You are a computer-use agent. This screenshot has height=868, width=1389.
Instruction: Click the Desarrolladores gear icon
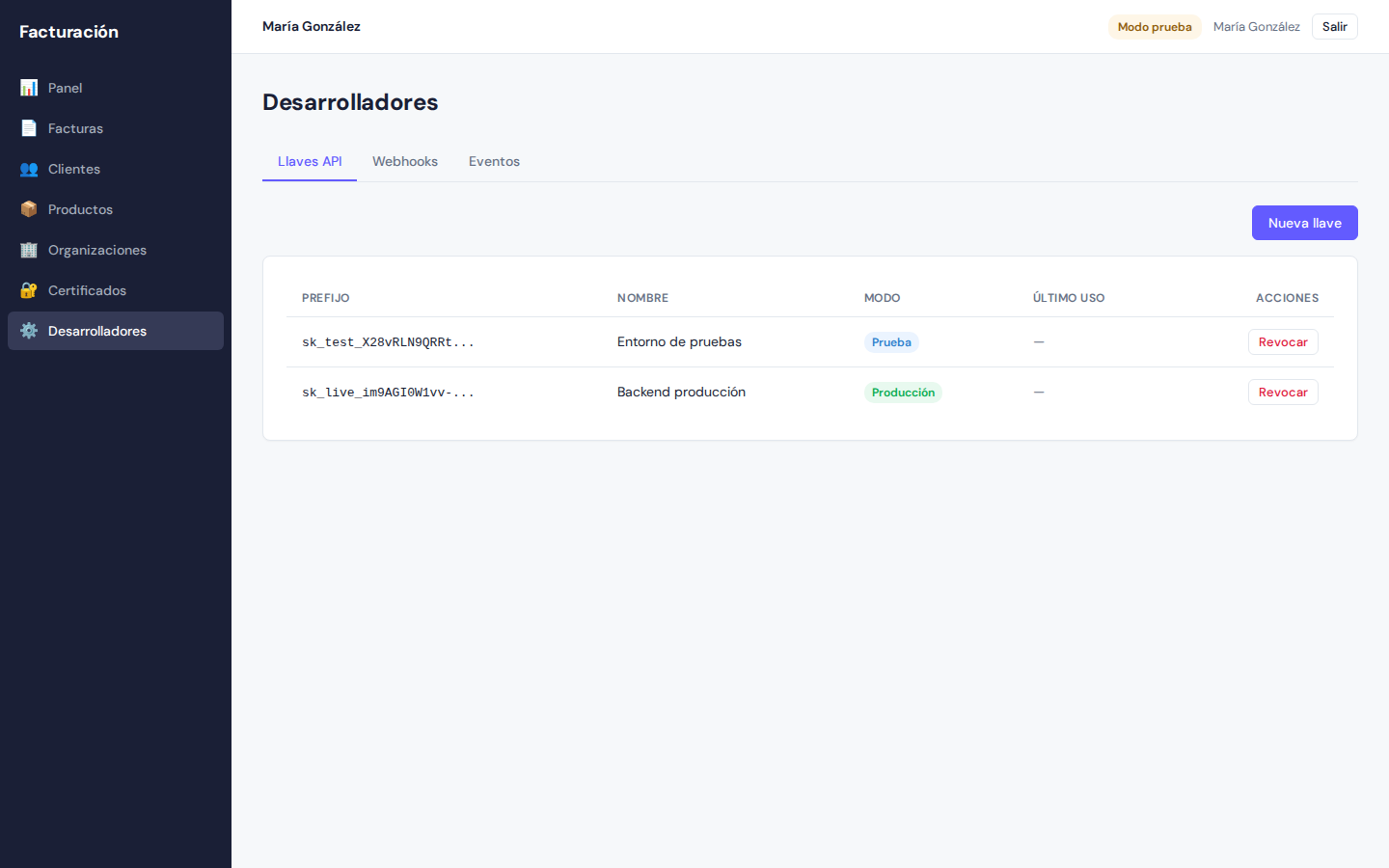29,330
